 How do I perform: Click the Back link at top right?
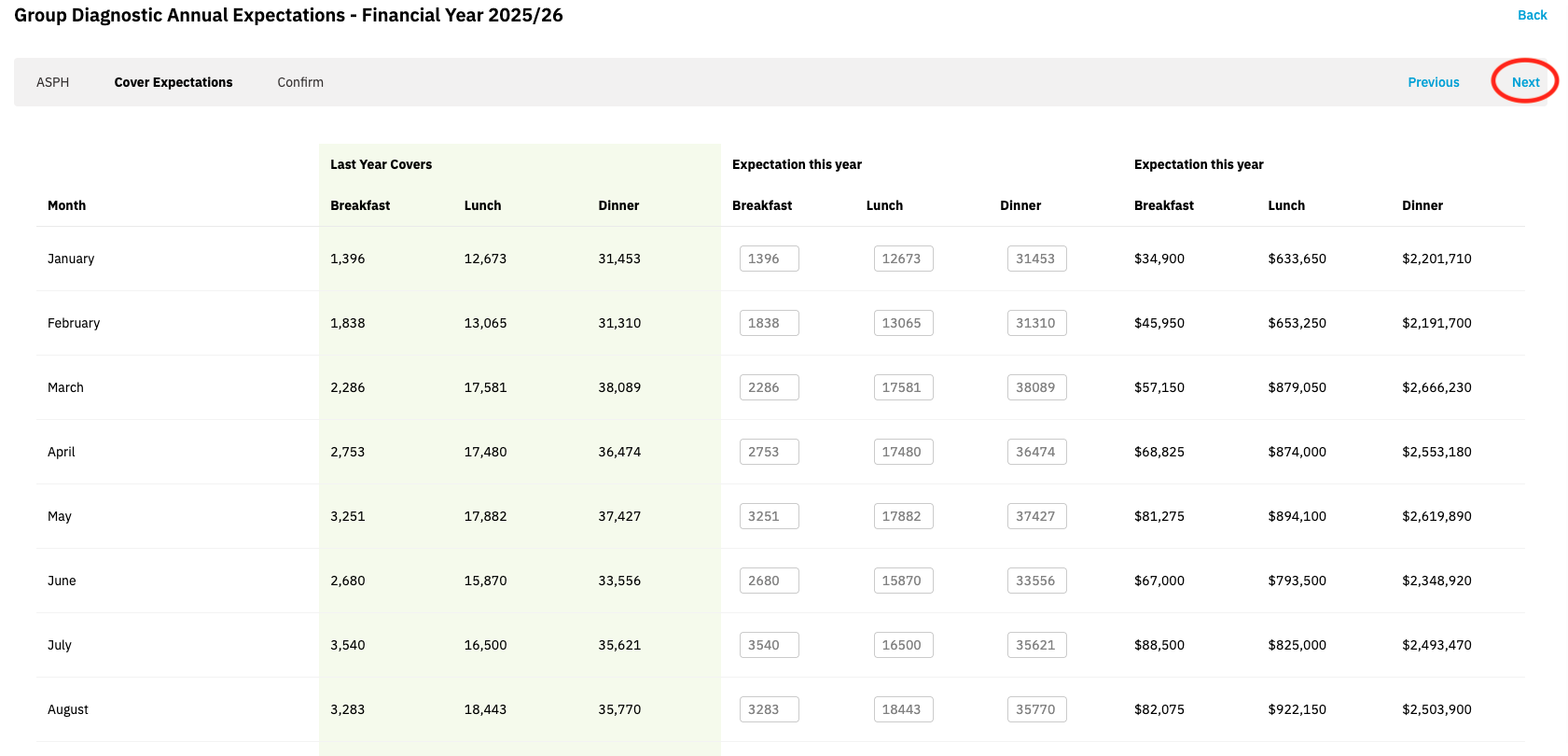coord(1532,15)
